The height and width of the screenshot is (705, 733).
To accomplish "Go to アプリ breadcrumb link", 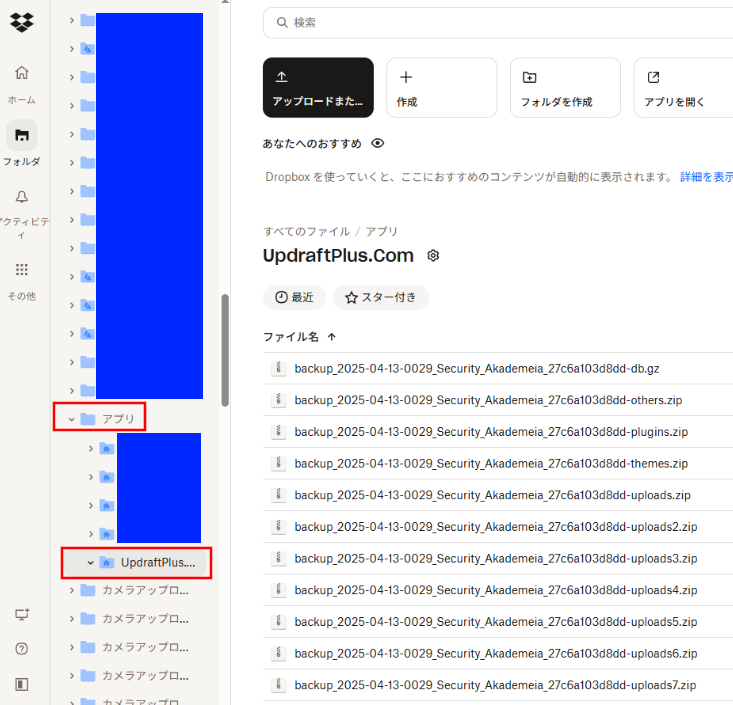I will pyautogui.click(x=381, y=231).
